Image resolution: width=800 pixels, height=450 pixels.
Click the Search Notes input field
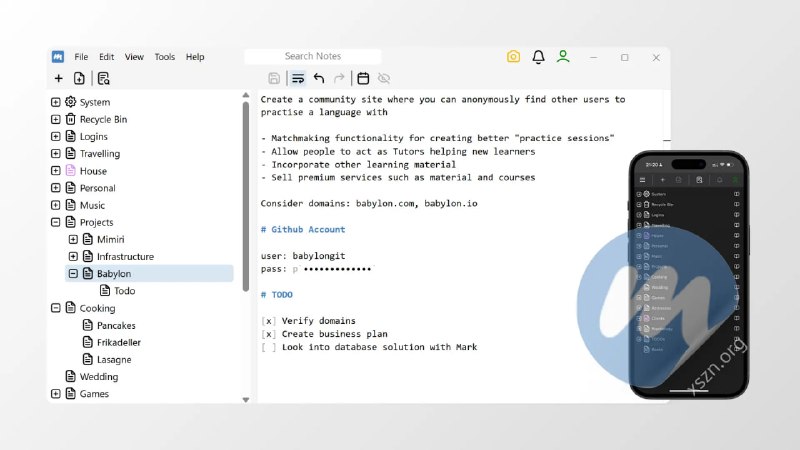point(313,57)
